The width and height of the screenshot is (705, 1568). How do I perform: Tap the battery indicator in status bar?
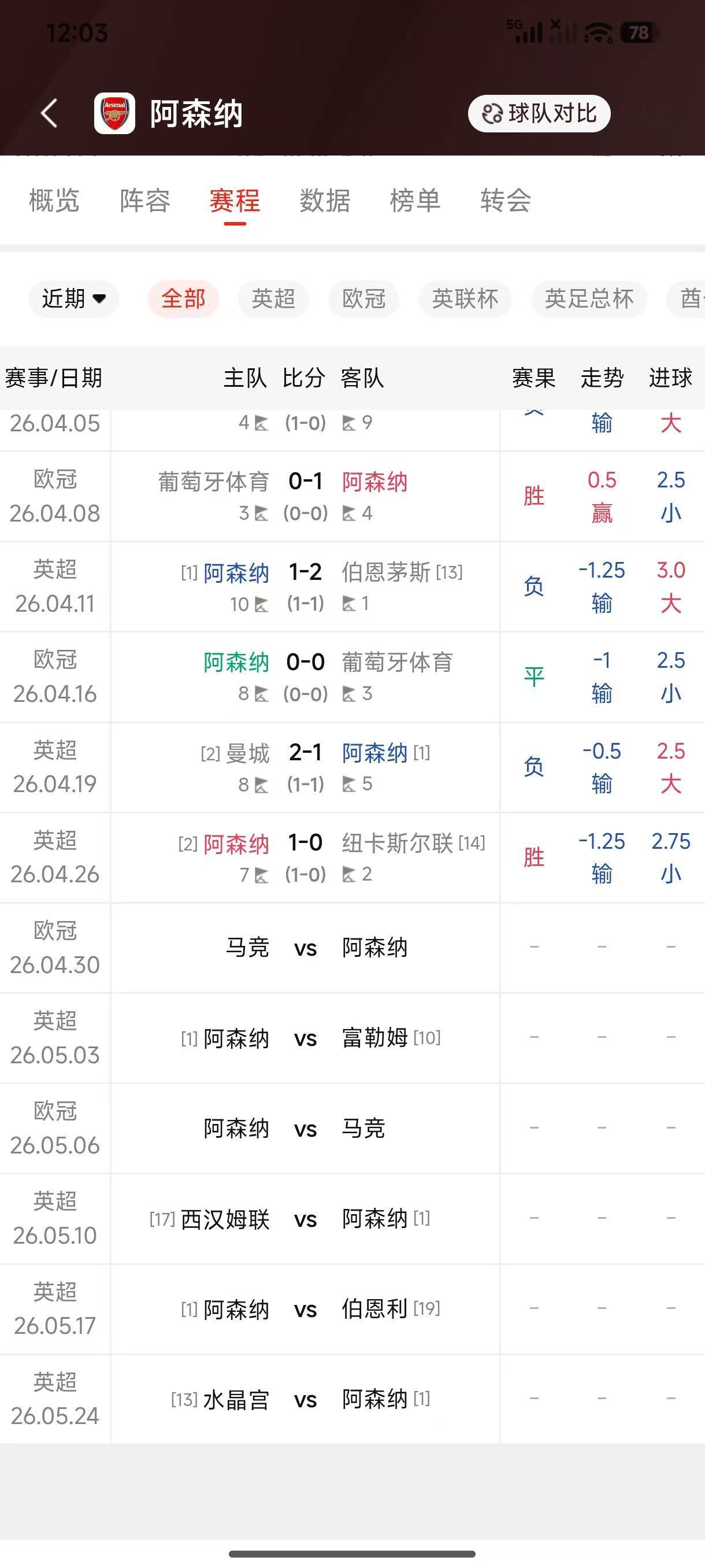point(637,32)
